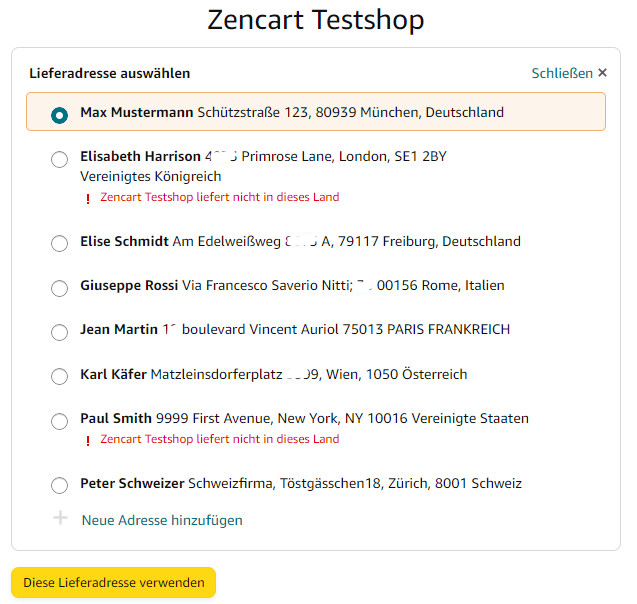
Task: Select Karl Käfer Wien address radio
Action: (59, 376)
